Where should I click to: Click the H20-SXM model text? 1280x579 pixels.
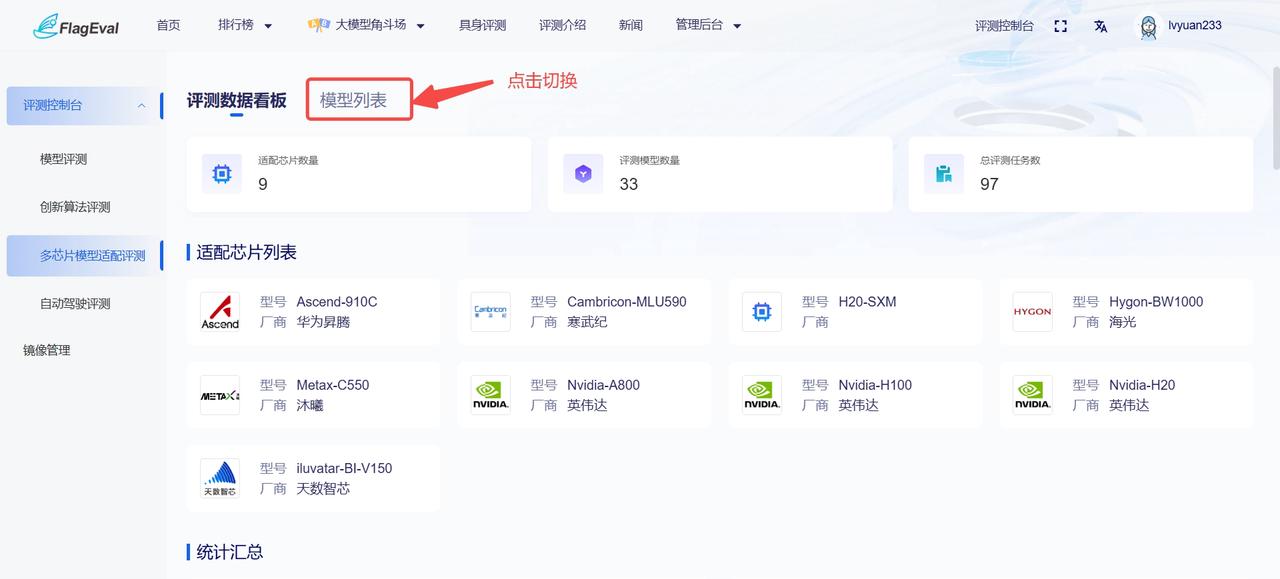[x=867, y=302]
